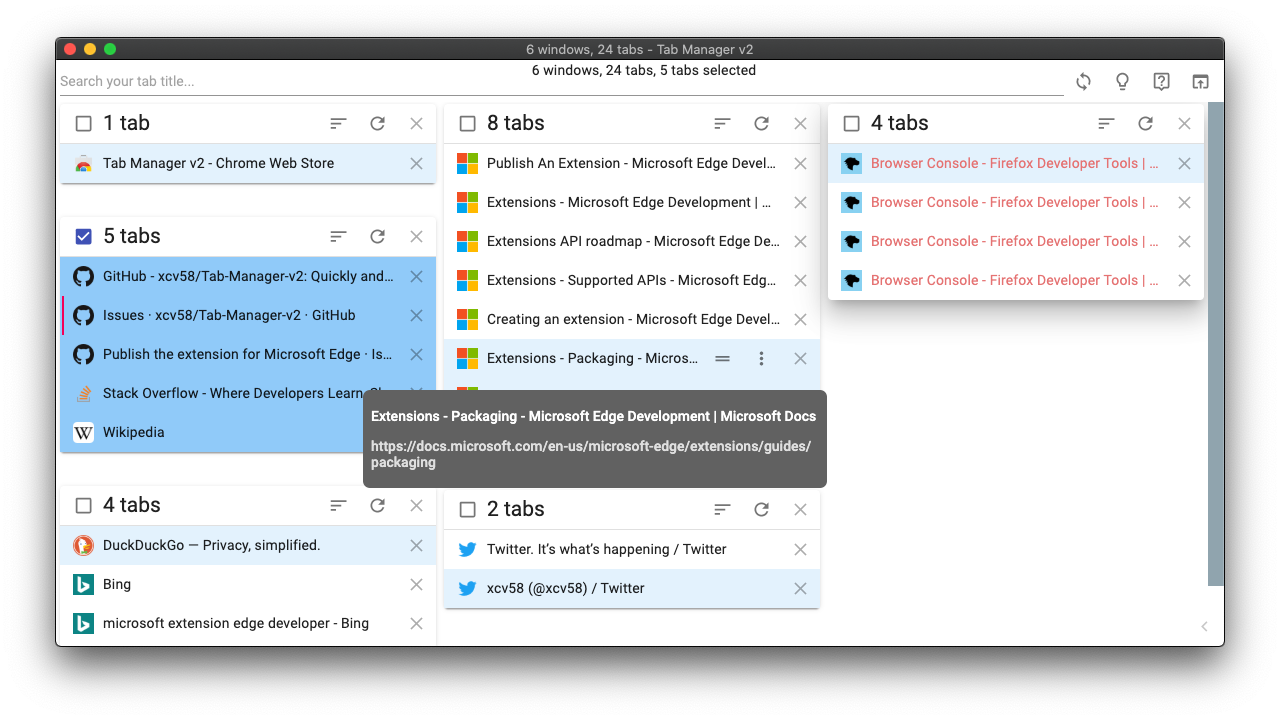The image size is (1280, 720).
Task: Select microsoft extension edge developer - Bing tab
Action: [x=248, y=623]
